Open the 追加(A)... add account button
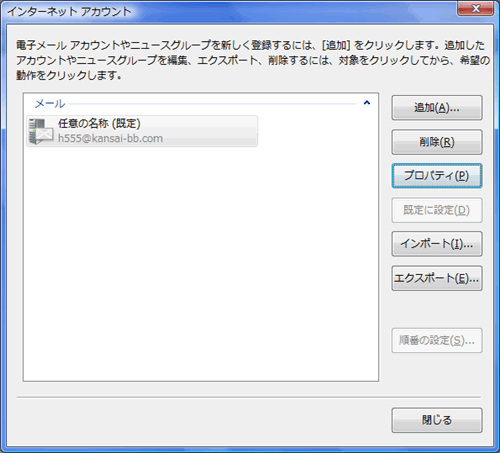 437,108
